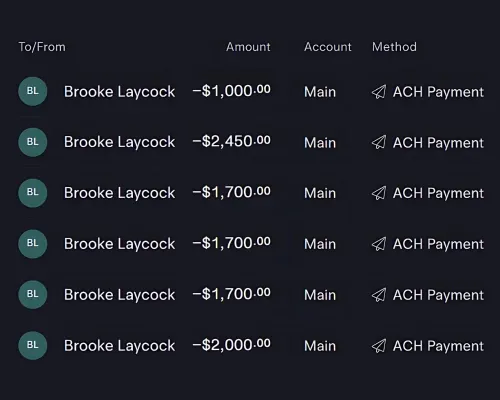Click the paper plane icon in the $1,000.00 row

(x=379, y=92)
